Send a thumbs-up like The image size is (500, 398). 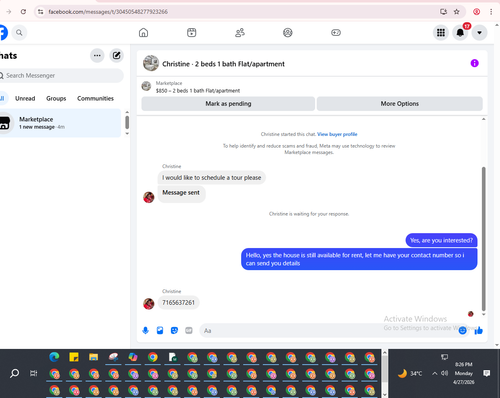click(x=478, y=331)
